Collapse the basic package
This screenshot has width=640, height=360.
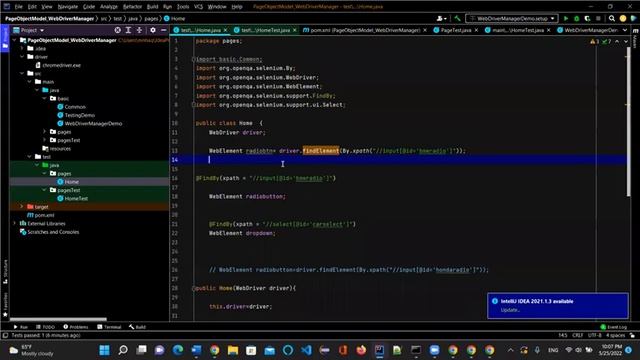45,98
